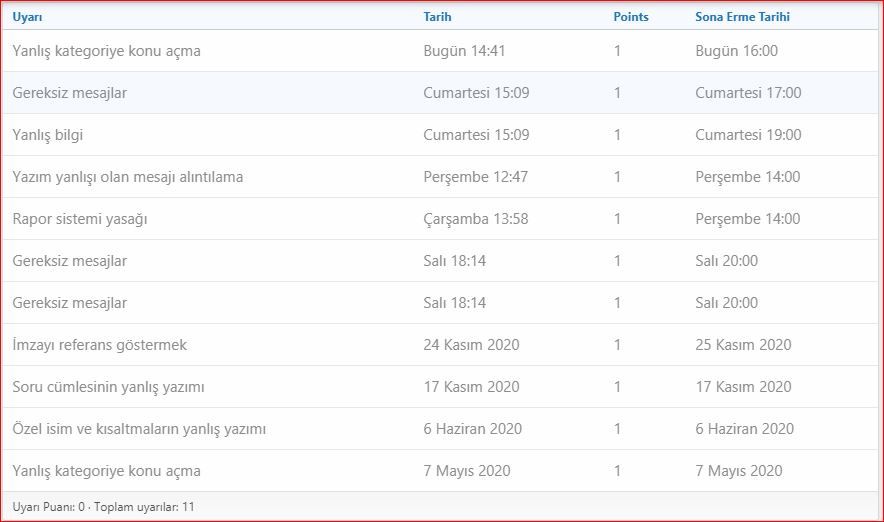884x522 pixels.
Task: Click the 25 Kasım 2020 expiry date
Action: (743, 345)
